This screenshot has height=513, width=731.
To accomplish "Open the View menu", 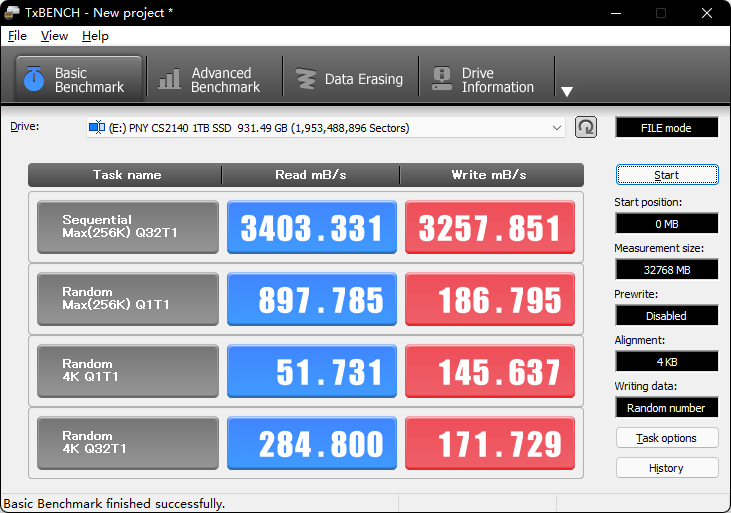I will [x=54, y=36].
